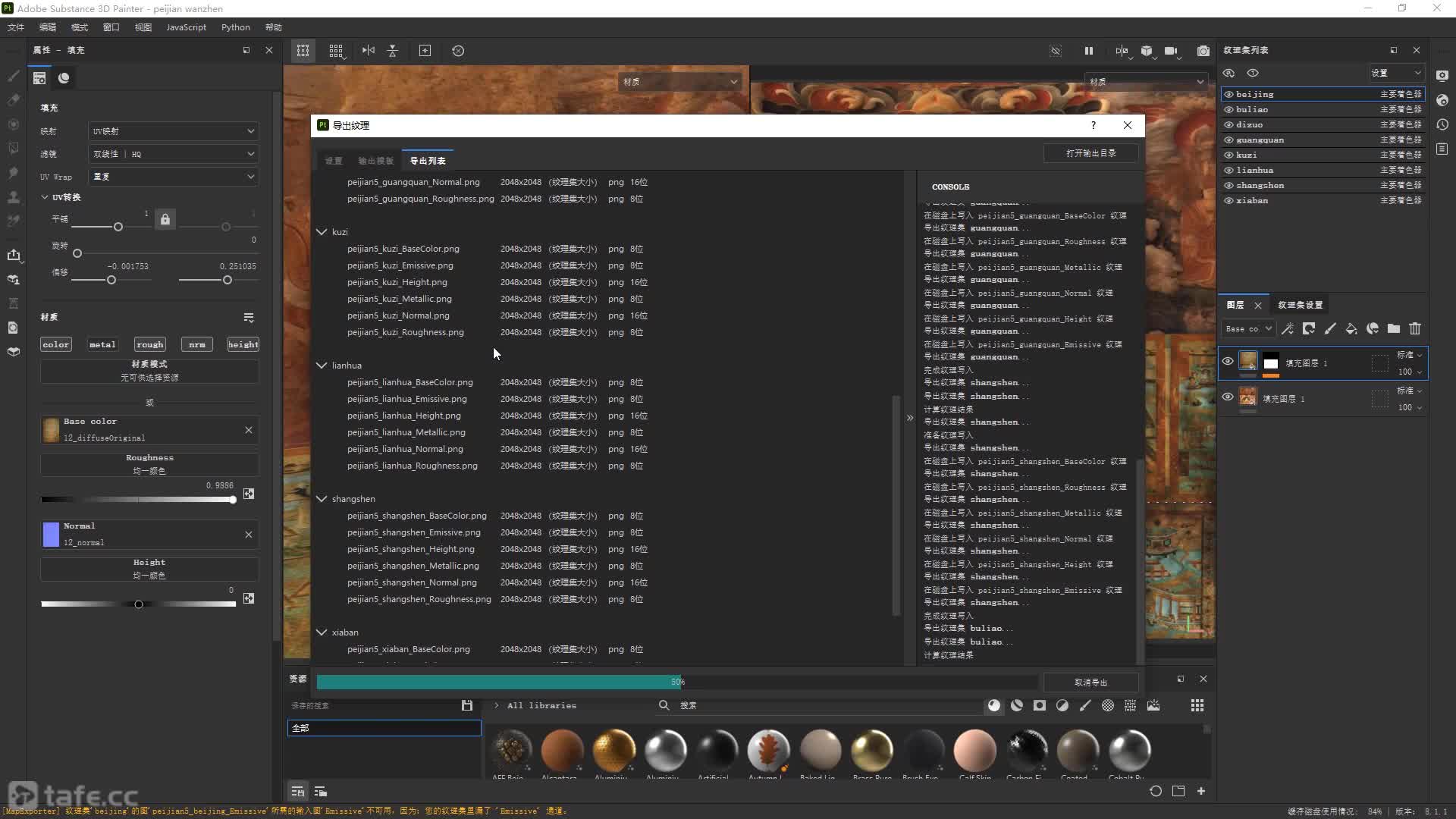The image size is (1456, 819).
Task: Open the 文件 menu
Action: pyautogui.click(x=16, y=27)
